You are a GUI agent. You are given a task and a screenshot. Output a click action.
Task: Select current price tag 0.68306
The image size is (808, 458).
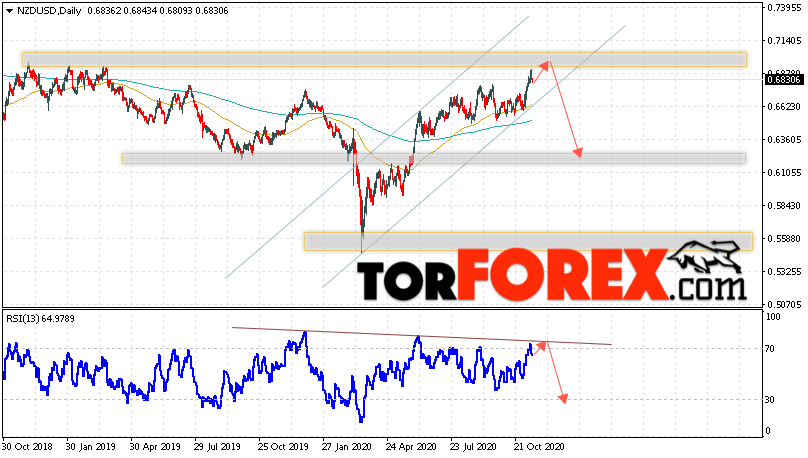[784, 80]
